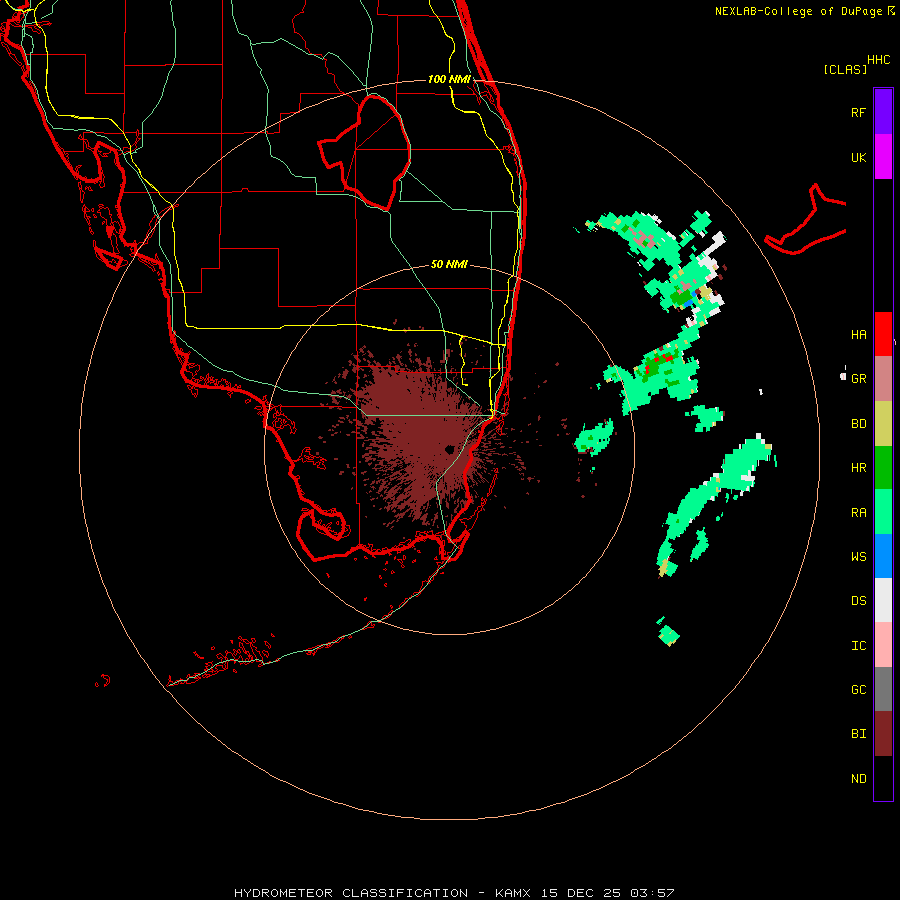Click the red HA legend swatch
900x900 pixels.
883,334
